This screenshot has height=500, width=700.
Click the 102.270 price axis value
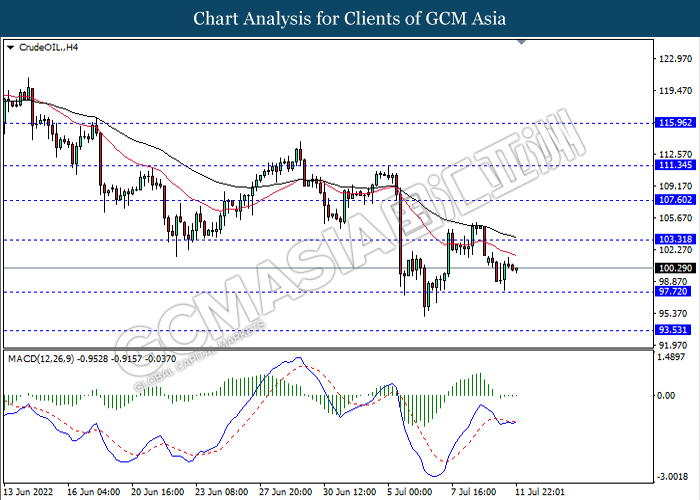click(x=675, y=250)
